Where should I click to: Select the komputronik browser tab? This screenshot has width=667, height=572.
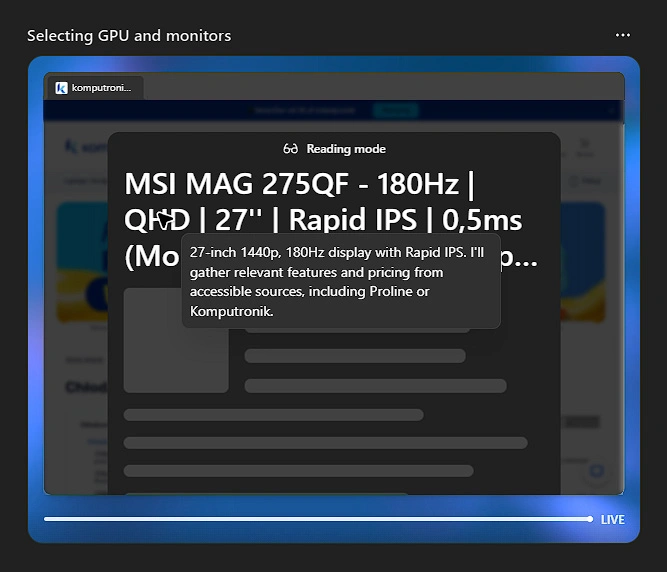click(95, 88)
